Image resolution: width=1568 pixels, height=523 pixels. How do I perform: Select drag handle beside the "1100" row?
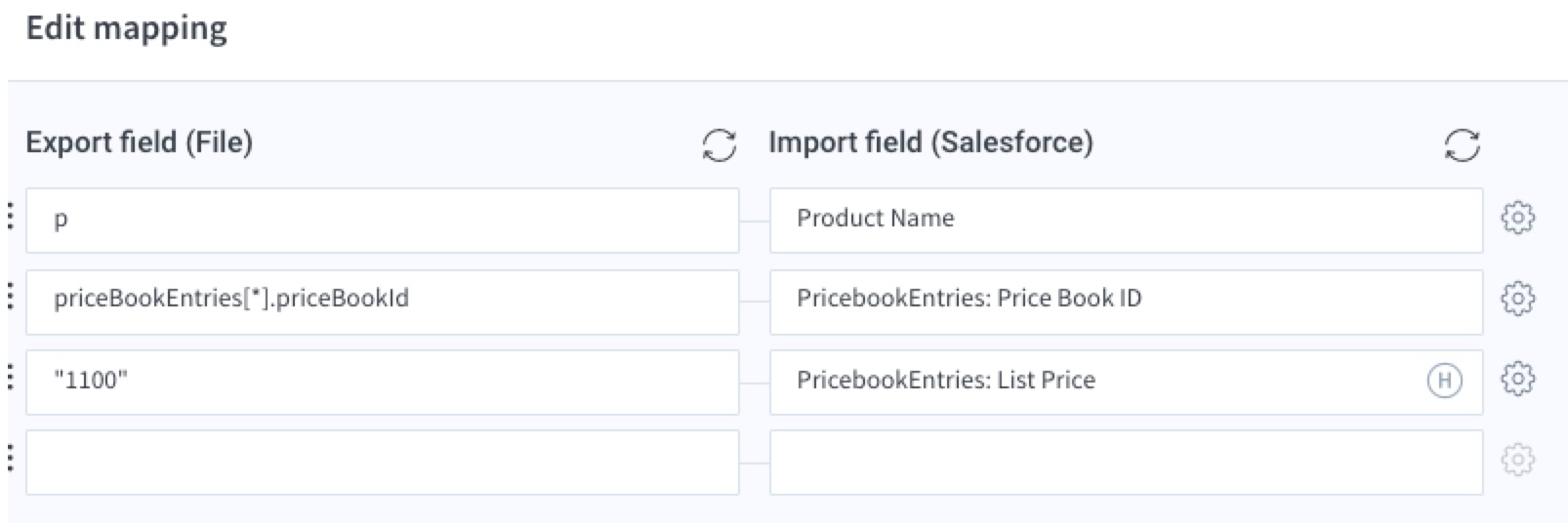11,378
